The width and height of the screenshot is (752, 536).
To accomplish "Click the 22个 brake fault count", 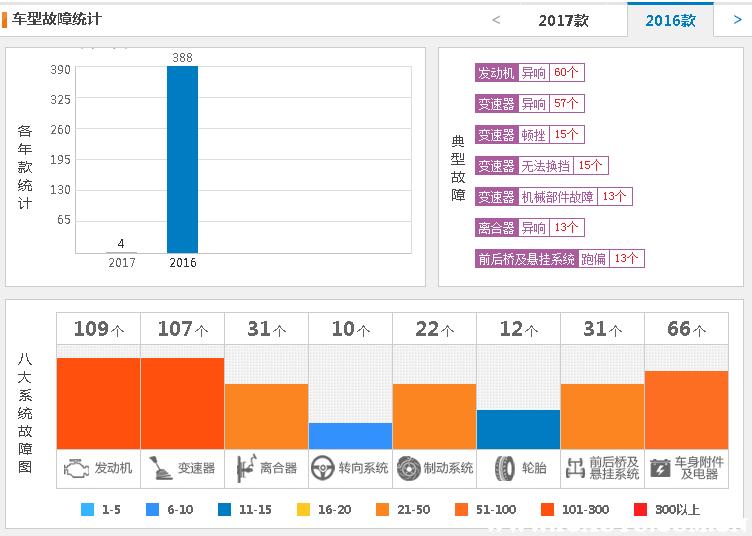I will click(435, 329).
